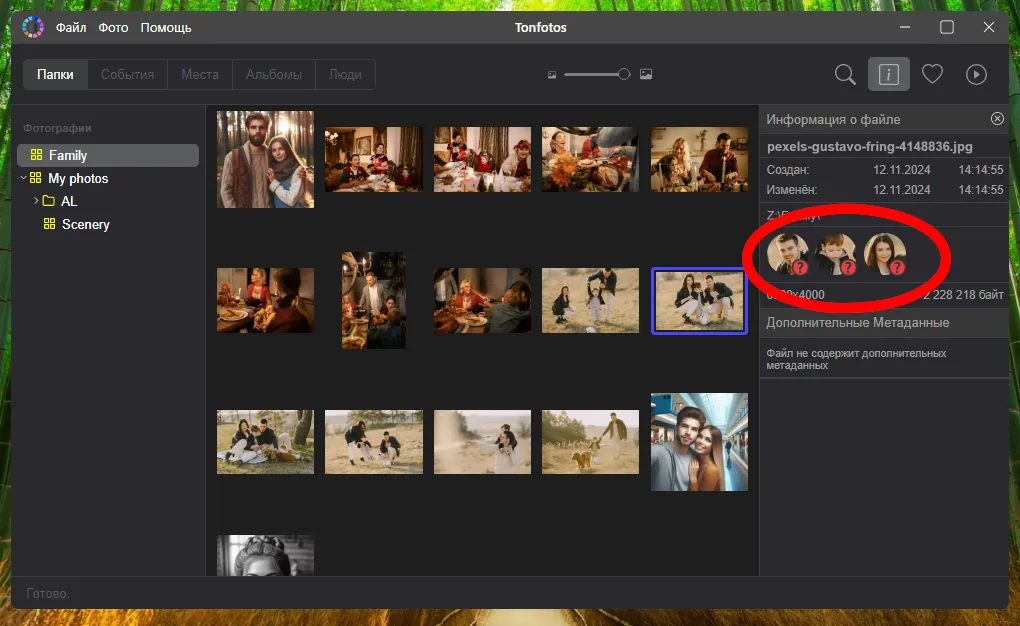Click the Tonfotos app logo icon
1020x626 pixels.
tap(33, 27)
